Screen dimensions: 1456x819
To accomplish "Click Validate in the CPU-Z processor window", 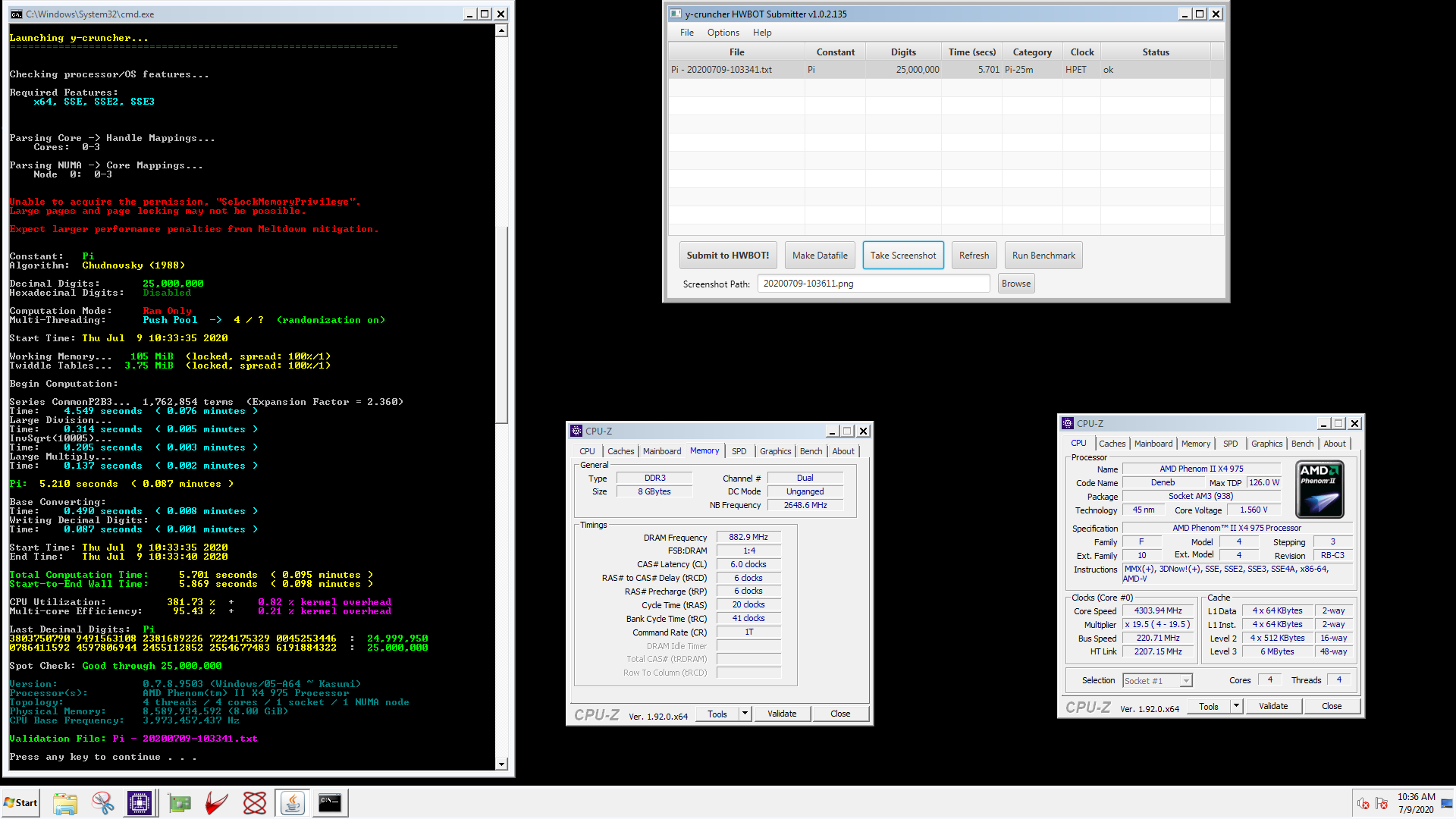I will tap(1273, 706).
